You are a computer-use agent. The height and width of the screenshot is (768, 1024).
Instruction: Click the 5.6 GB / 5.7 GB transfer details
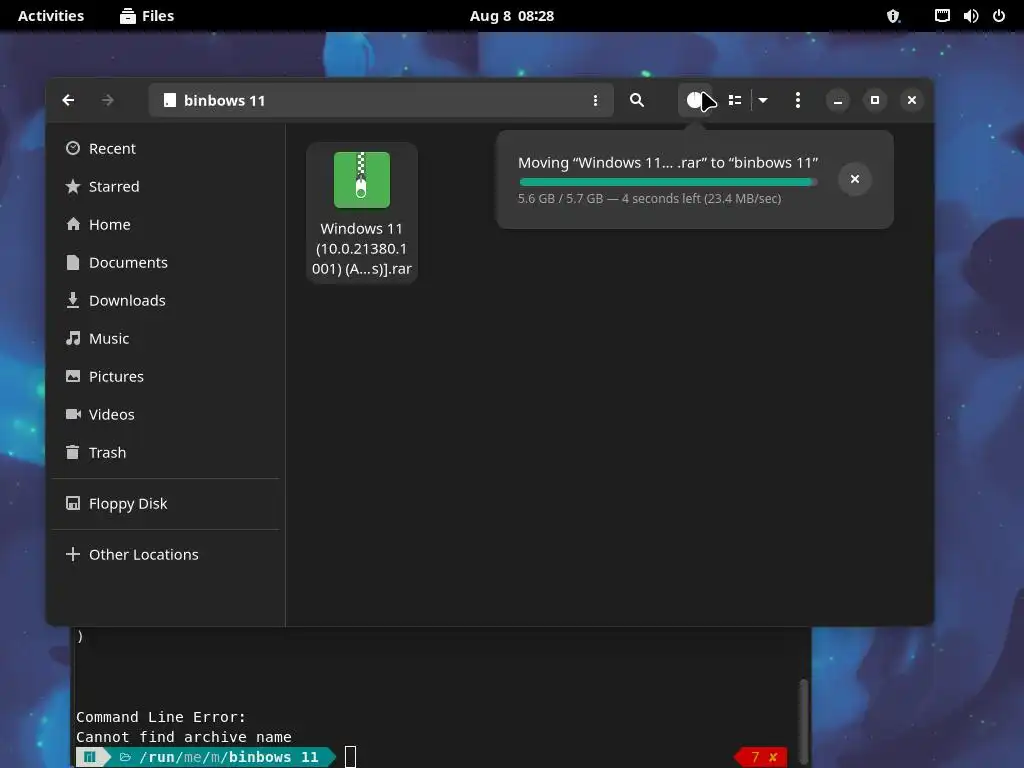649,199
